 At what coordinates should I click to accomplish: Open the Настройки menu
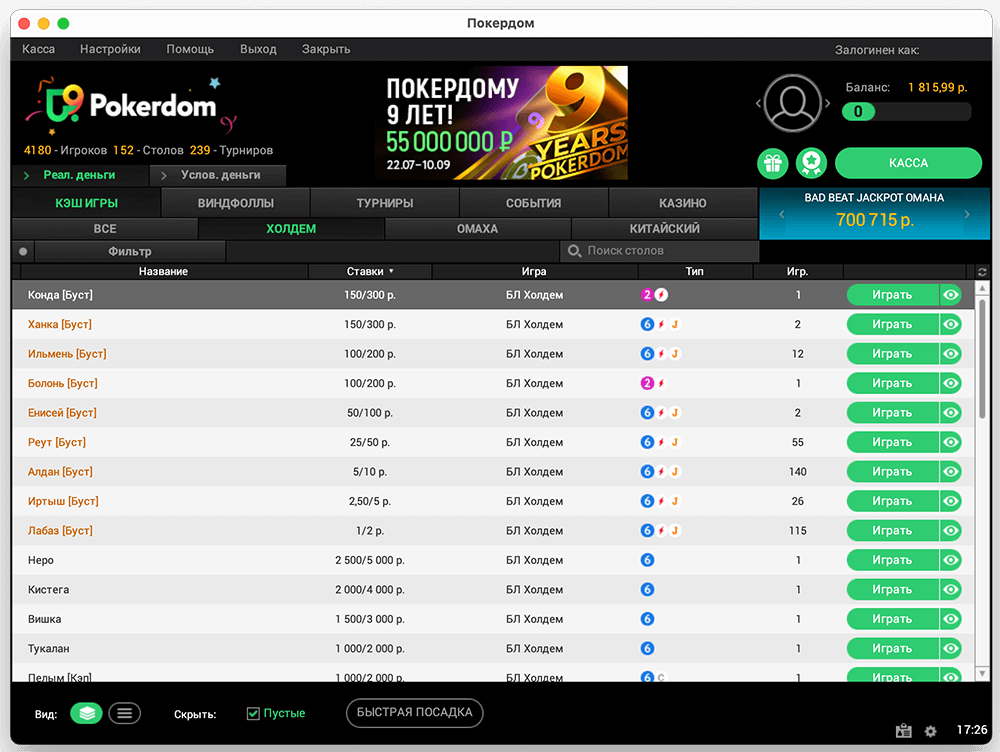click(110, 49)
